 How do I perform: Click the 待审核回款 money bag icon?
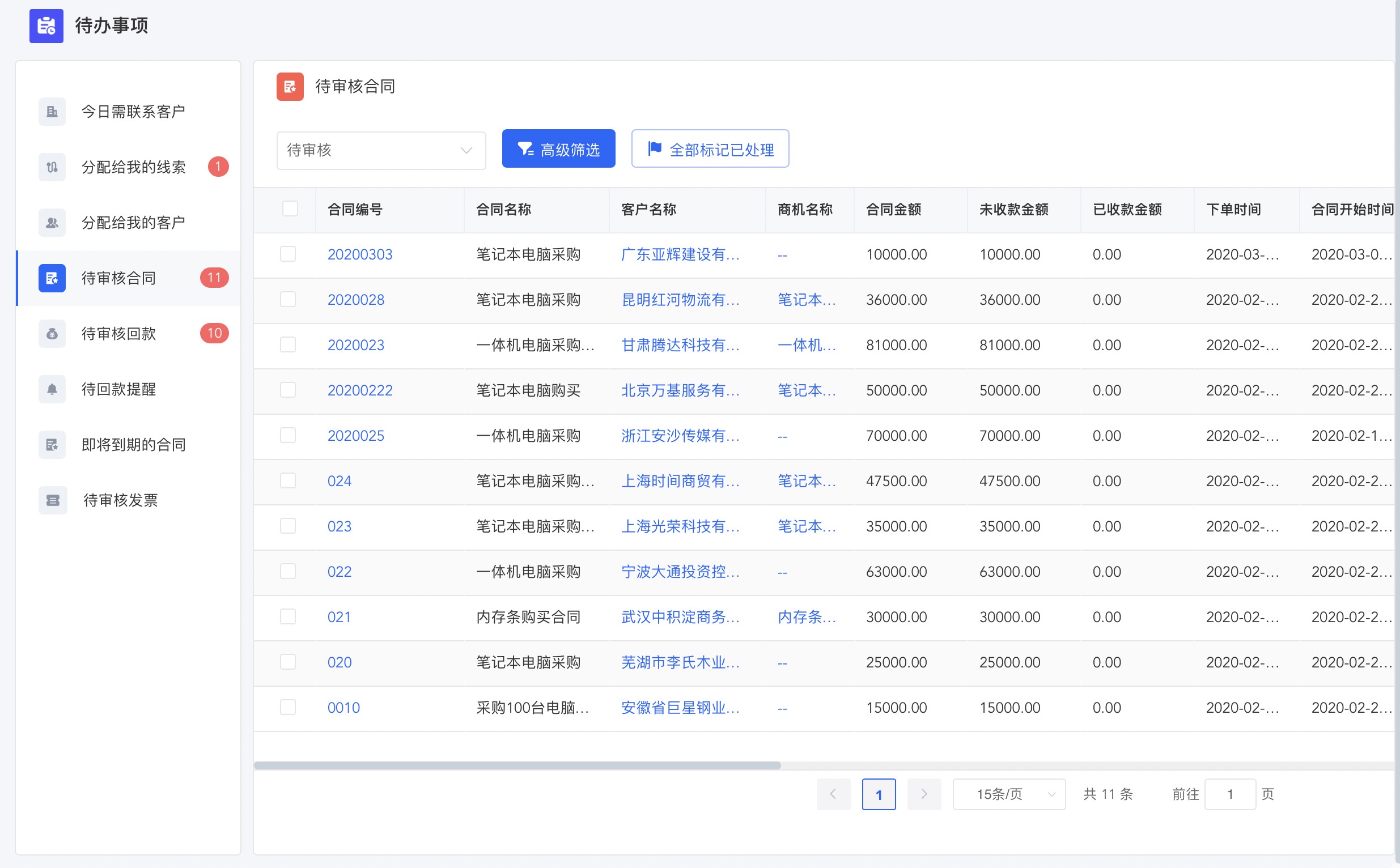pos(52,334)
